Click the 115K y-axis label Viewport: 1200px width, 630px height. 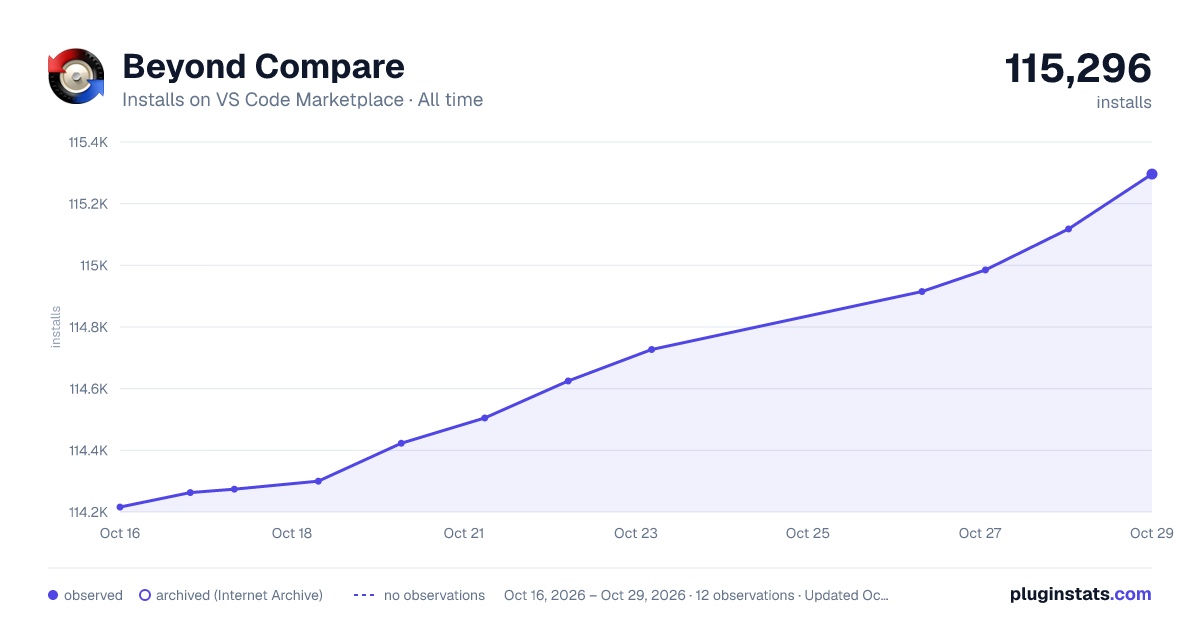tap(94, 266)
